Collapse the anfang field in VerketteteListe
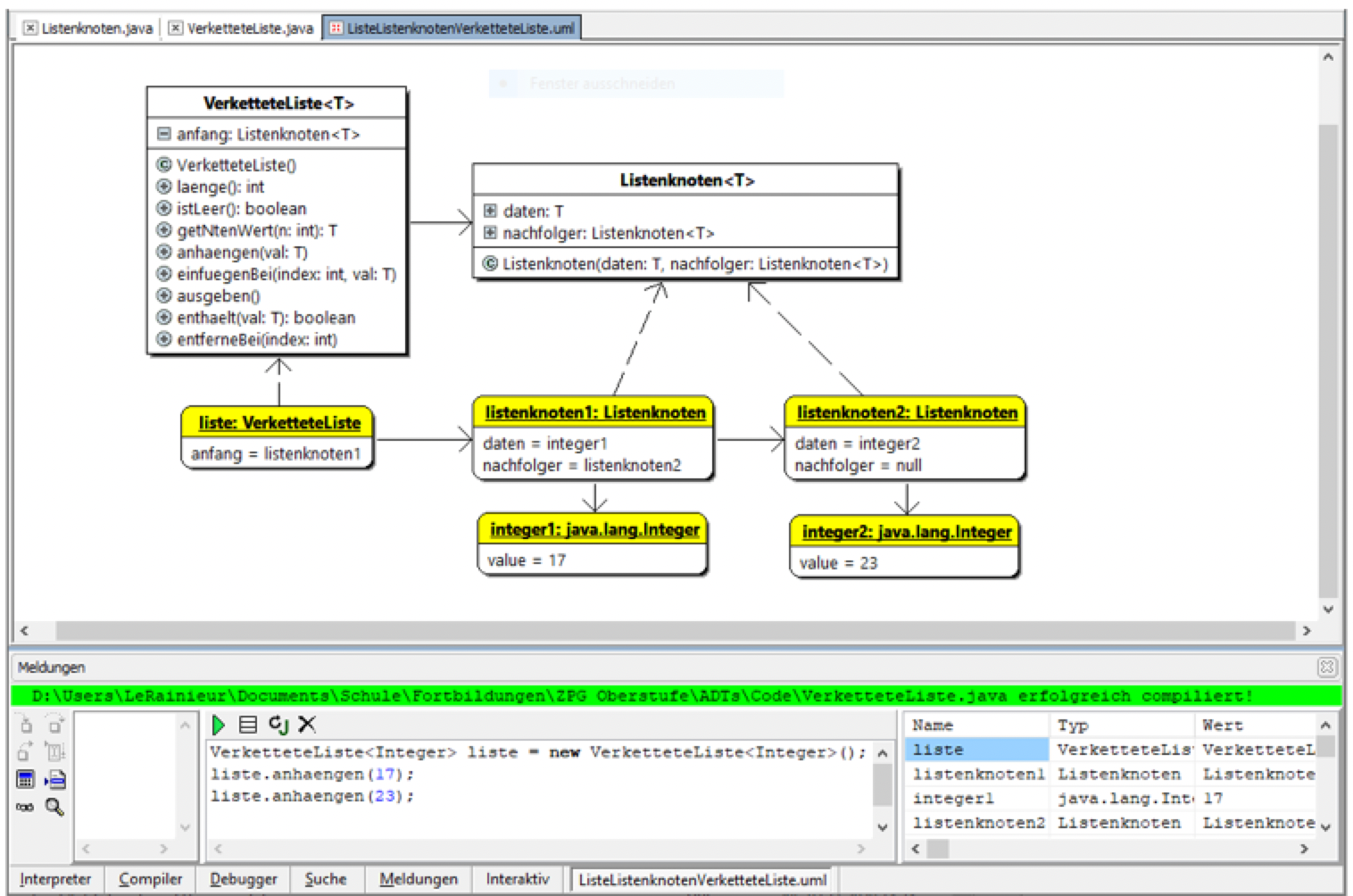1353x896 pixels. coord(163,133)
